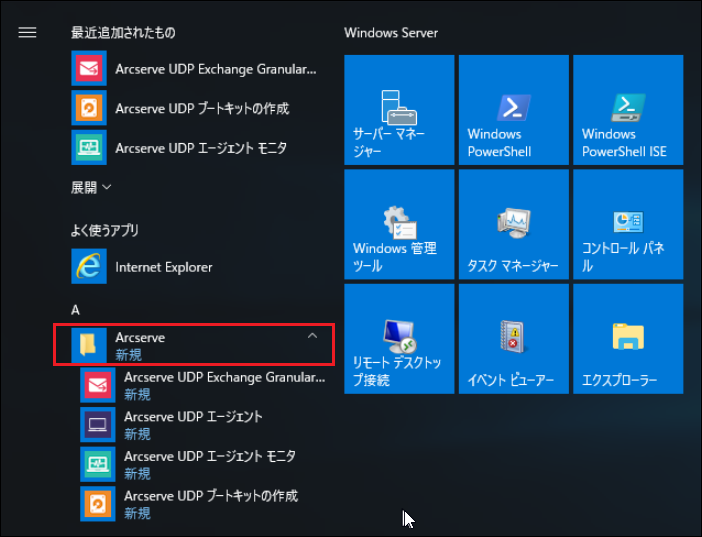Screen dimensions: 702x537
Task: Open the コントロール パネル tile
Action: click(x=628, y=224)
